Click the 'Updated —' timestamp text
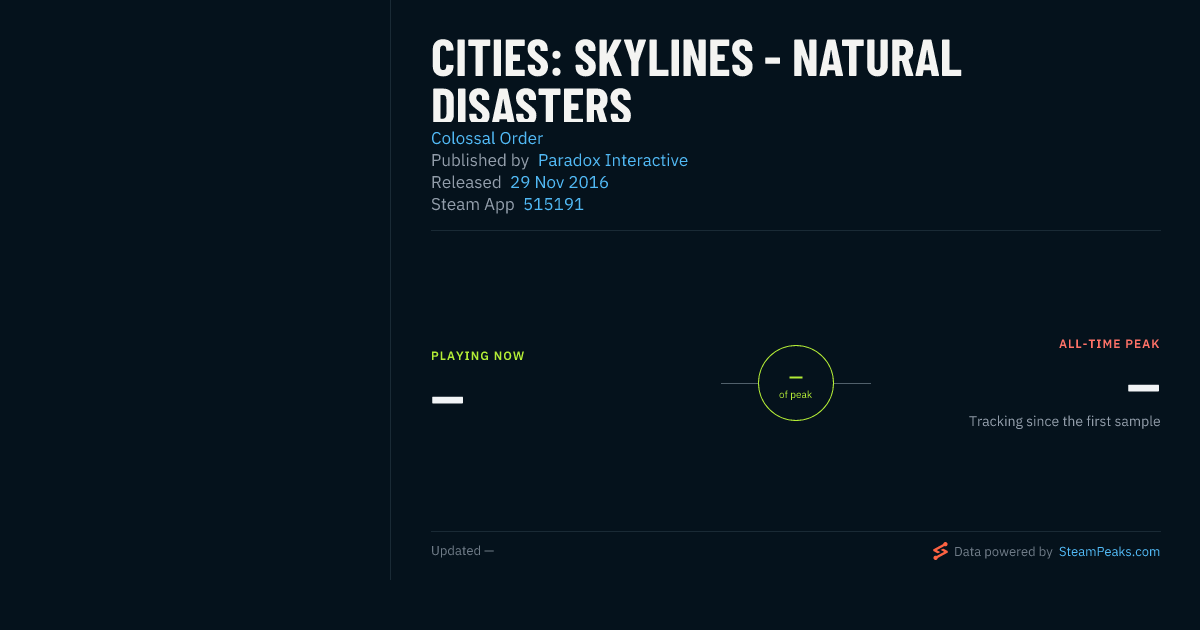The width and height of the screenshot is (1200, 630). (463, 551)
